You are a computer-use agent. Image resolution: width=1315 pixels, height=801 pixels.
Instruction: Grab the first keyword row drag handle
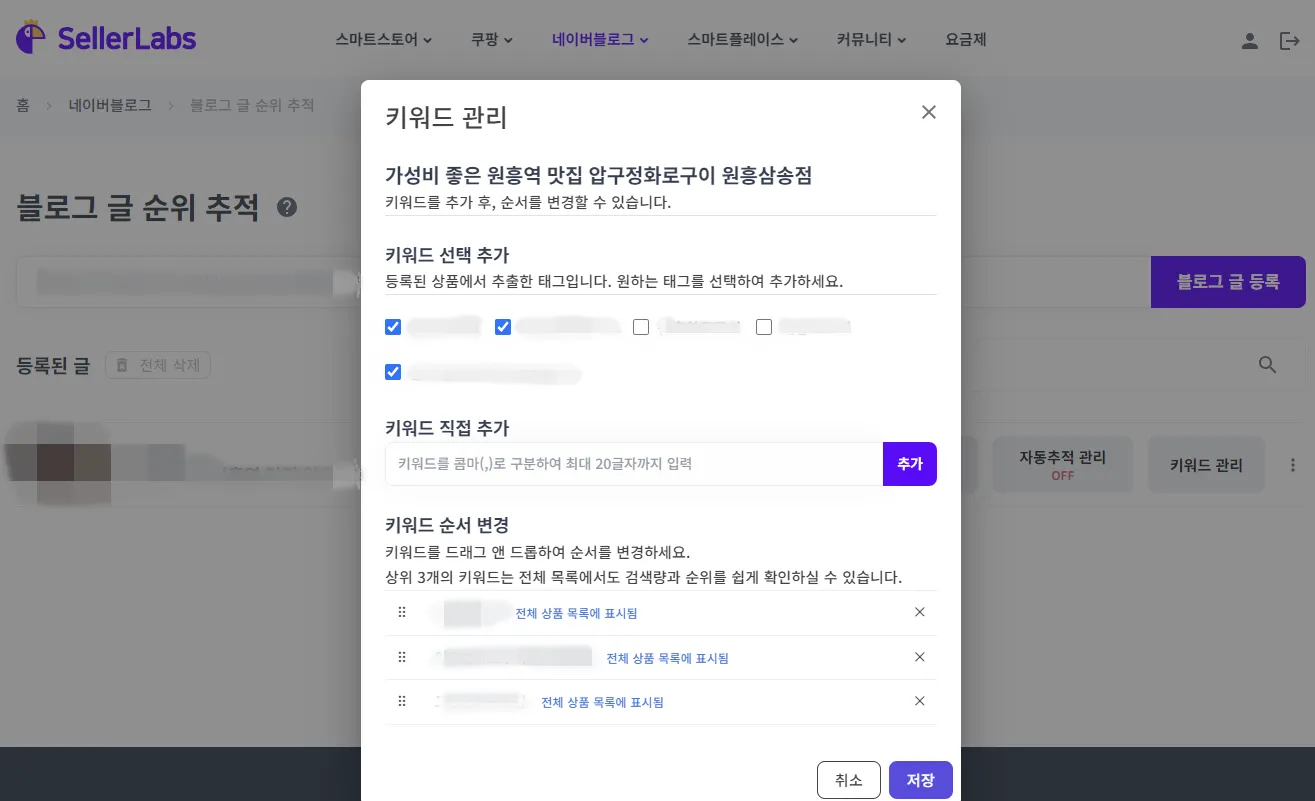[x=402, y=613]
